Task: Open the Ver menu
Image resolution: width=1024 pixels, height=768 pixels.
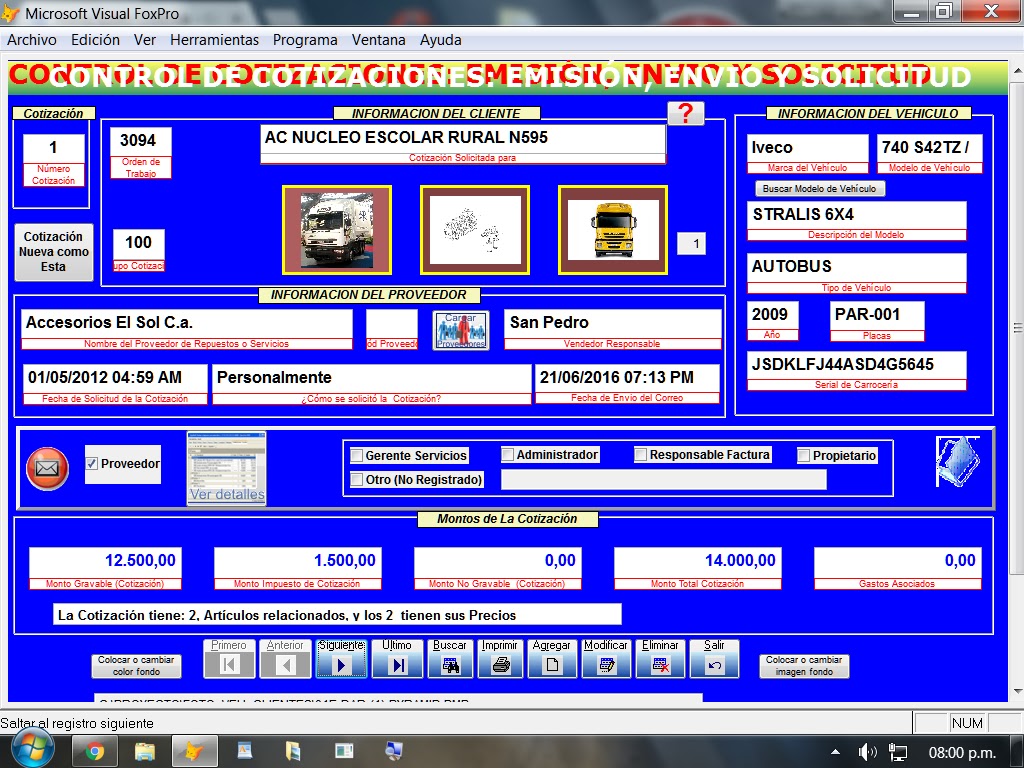Action: pyautogui.click(x=145, y=40)
